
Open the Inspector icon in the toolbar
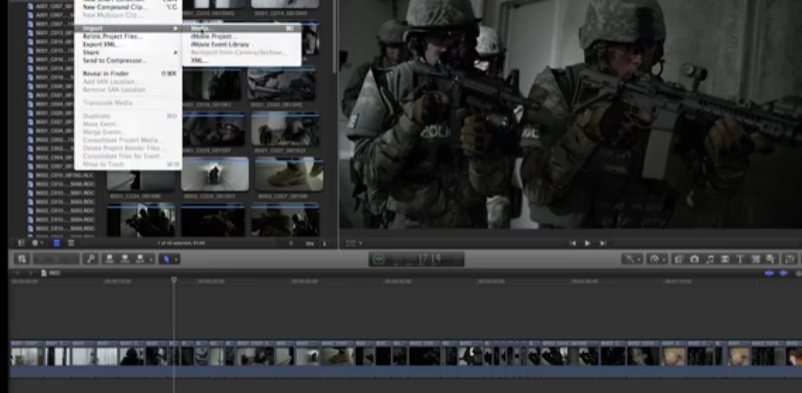(x=790, y=259)
